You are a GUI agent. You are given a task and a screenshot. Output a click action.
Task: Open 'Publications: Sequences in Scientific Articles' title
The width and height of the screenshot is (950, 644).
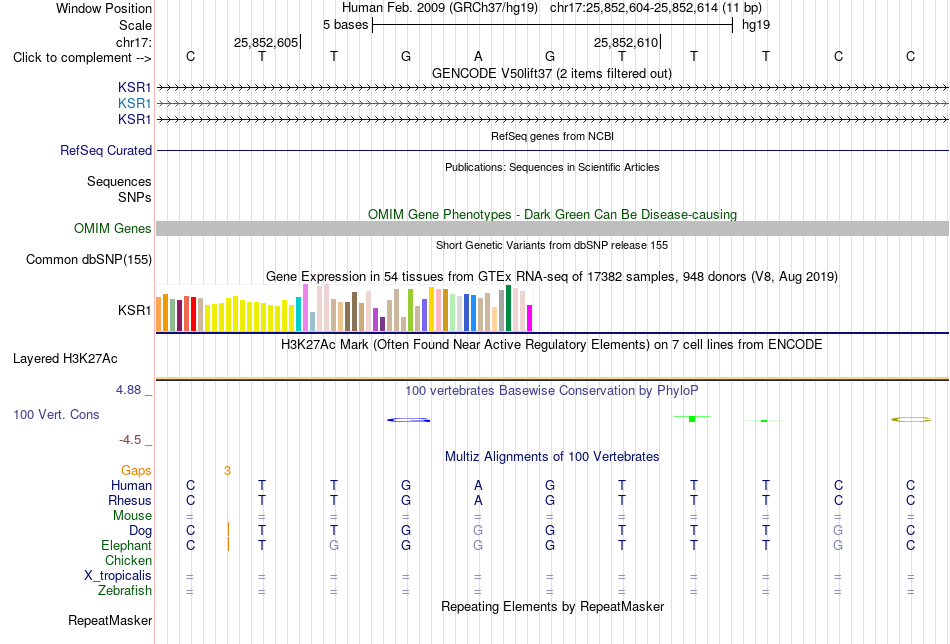tap(552, 167)
